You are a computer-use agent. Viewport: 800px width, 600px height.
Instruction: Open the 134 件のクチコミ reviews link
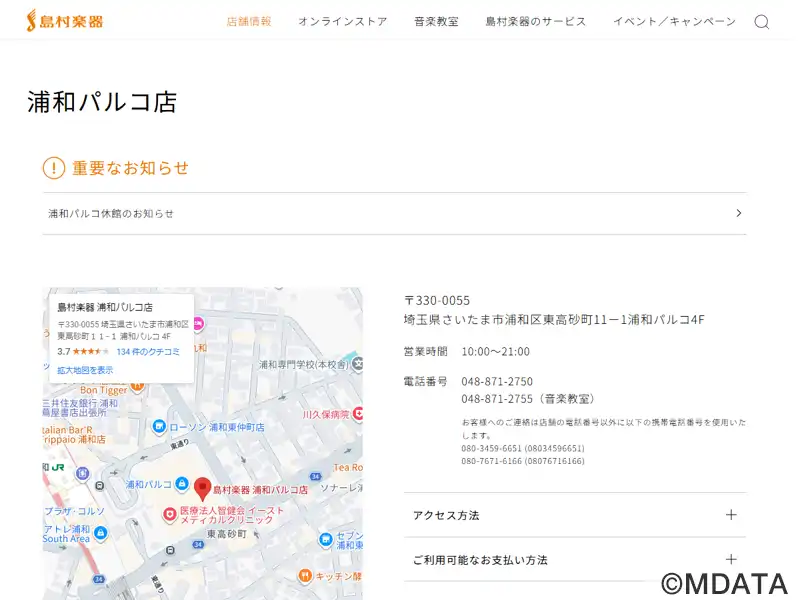[x=148, y=352]
